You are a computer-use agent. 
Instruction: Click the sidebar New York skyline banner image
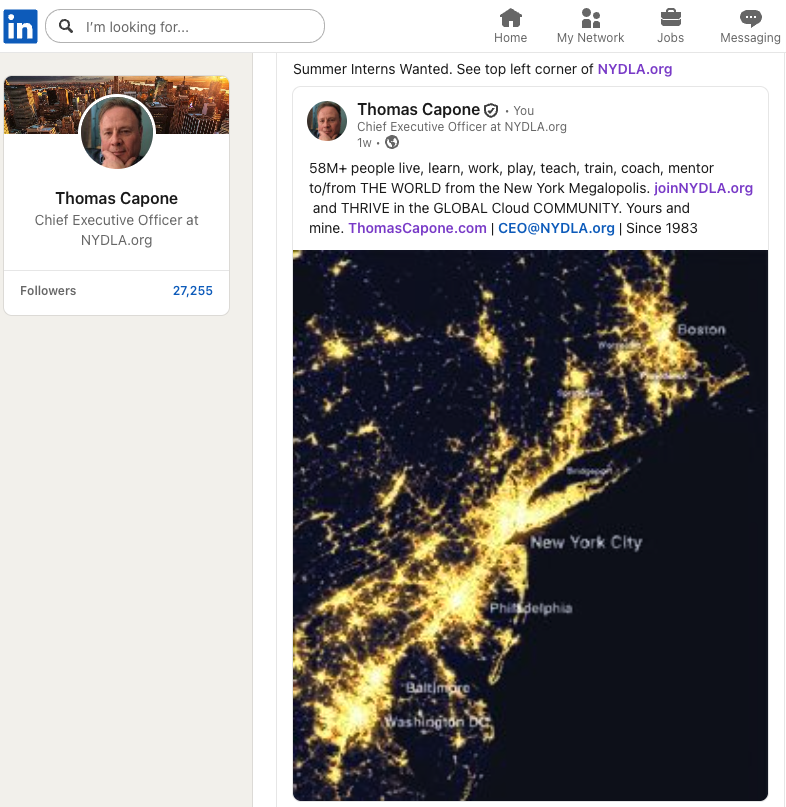pos(117,105)
